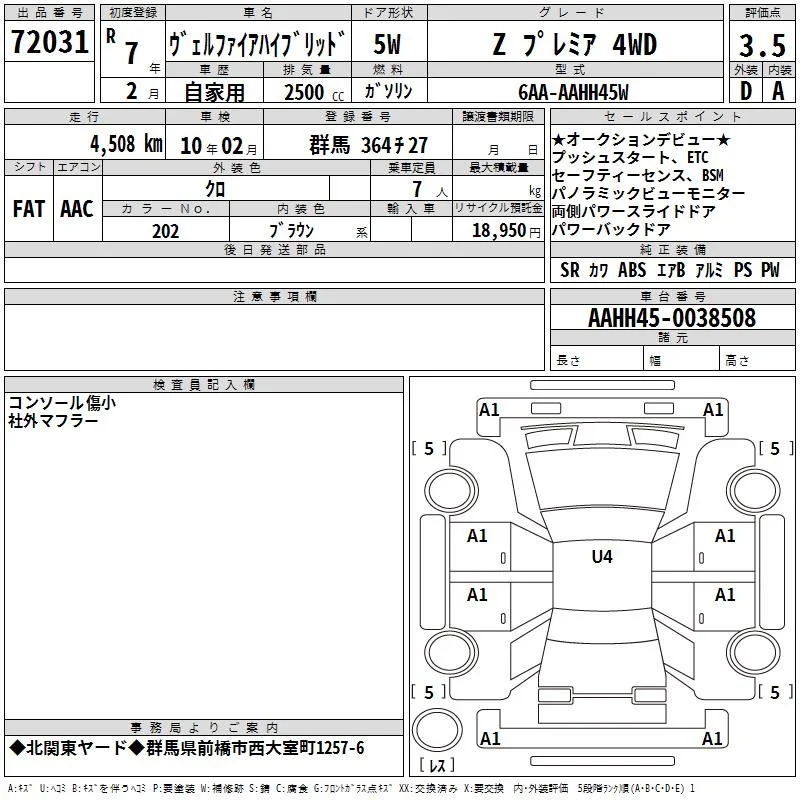Select the 譲渡書類期限 header
Image resolution: width=800 pixels, height=800 pixels.
(x=498, y=116)
